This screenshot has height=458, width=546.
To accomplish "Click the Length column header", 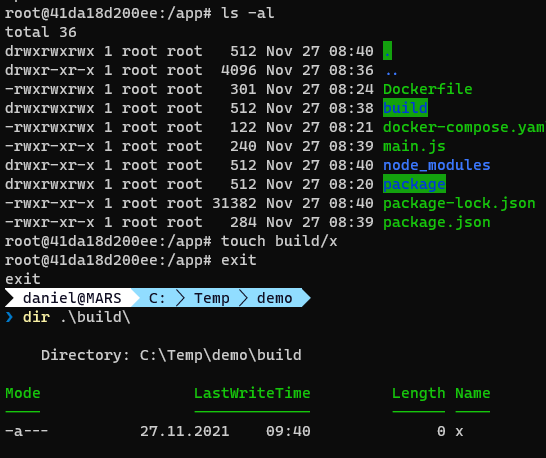I will 419,394.
